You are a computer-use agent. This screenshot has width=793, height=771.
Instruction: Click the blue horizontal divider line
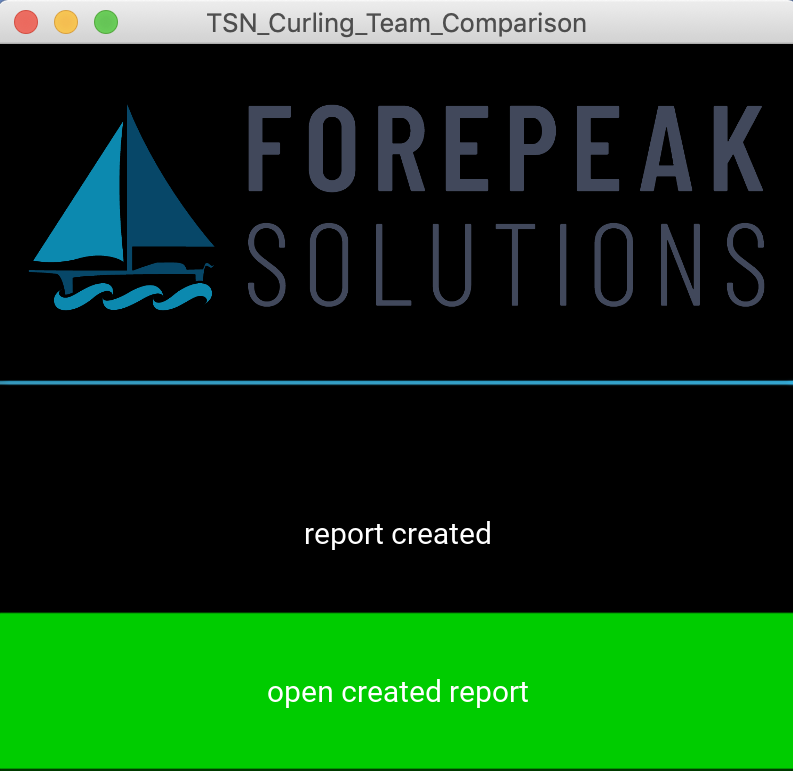(x=397, y=382)
